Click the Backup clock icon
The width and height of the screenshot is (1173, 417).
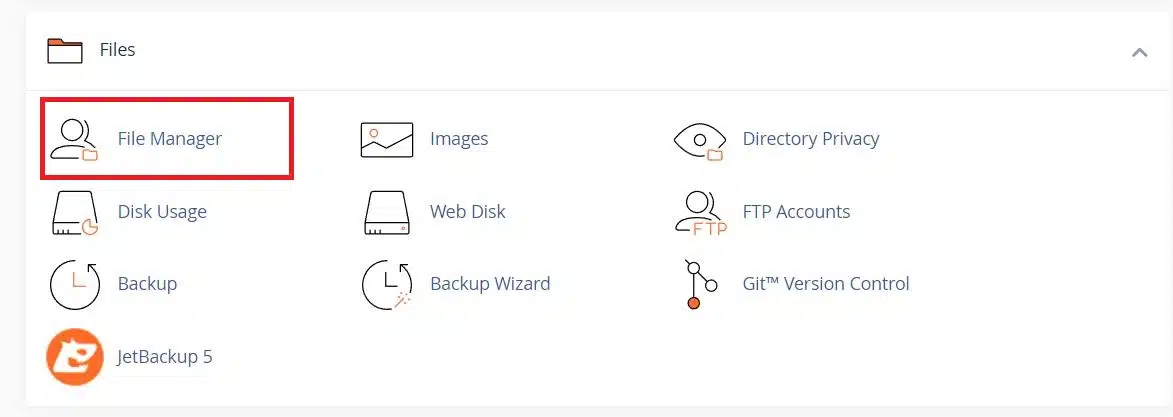75,284
